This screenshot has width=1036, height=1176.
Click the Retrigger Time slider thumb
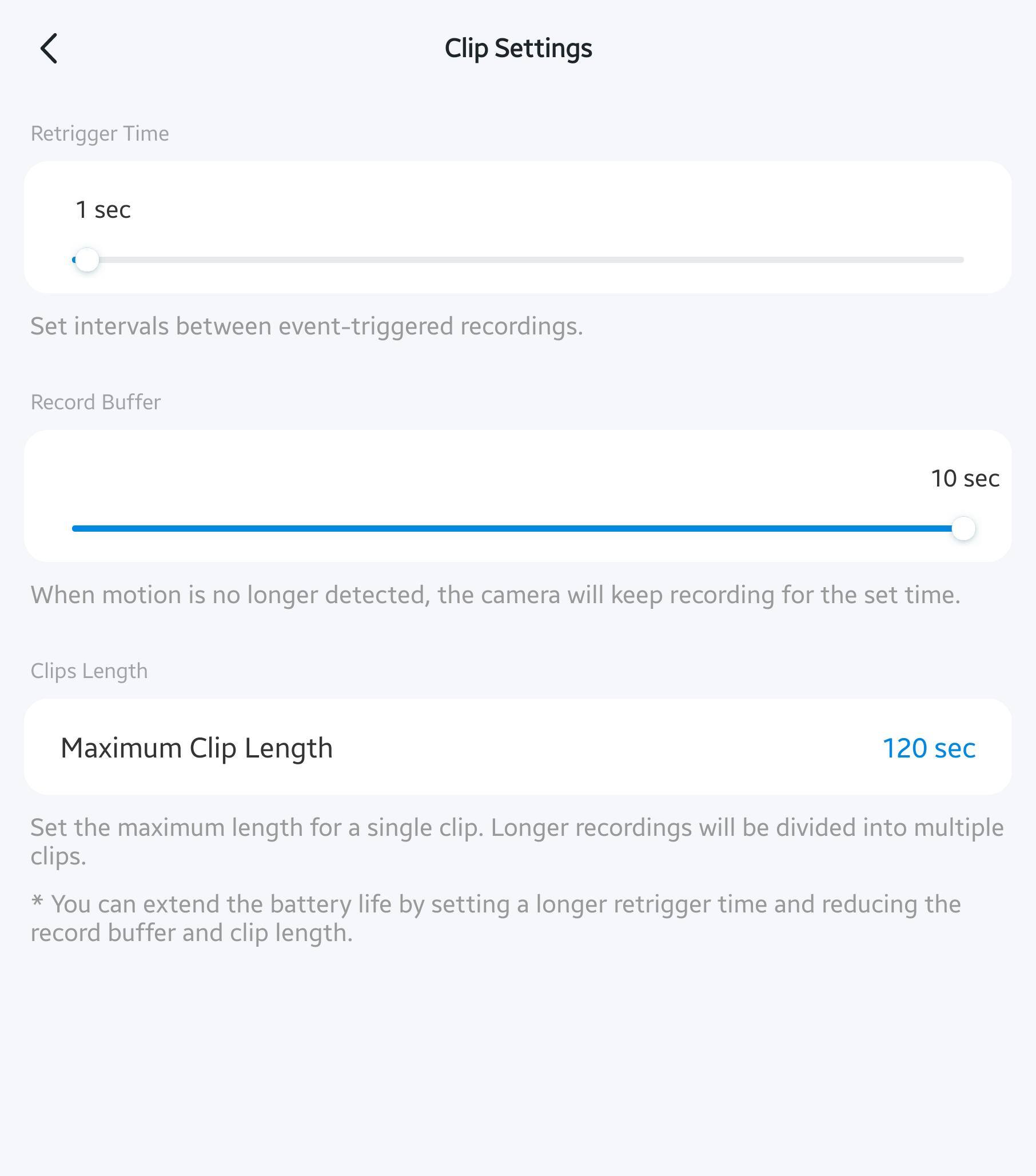point(87,260)
